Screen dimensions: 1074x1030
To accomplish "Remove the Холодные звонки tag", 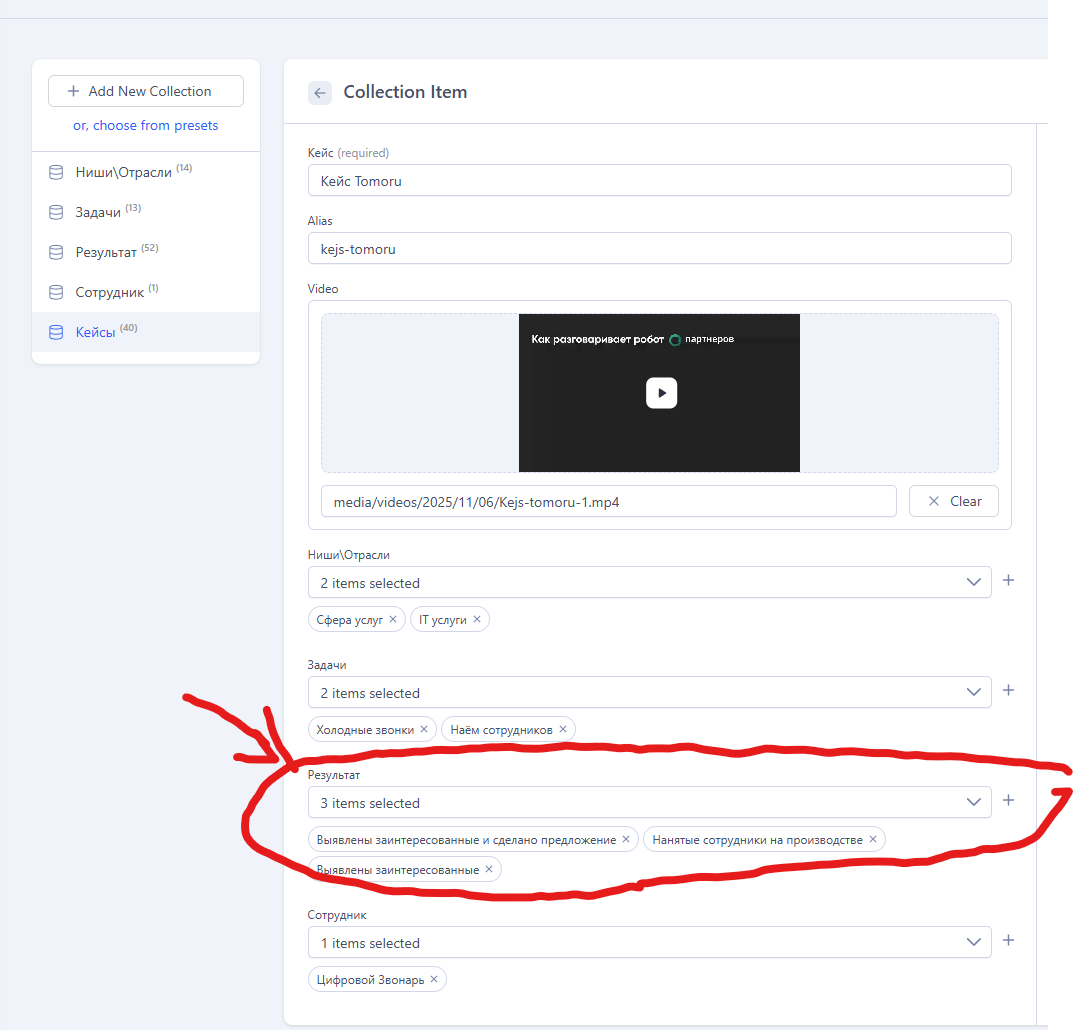I will point(424,729).
